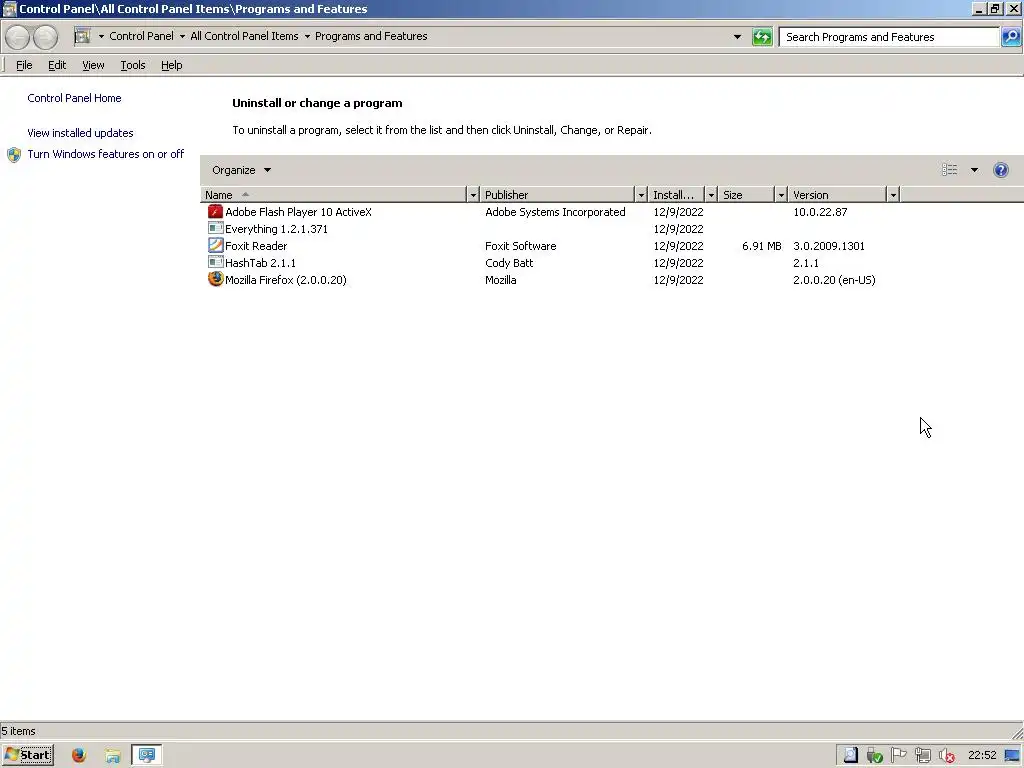Click View installed updates link
Viewport: 1024px width, 768px height.
click(80, 133)
